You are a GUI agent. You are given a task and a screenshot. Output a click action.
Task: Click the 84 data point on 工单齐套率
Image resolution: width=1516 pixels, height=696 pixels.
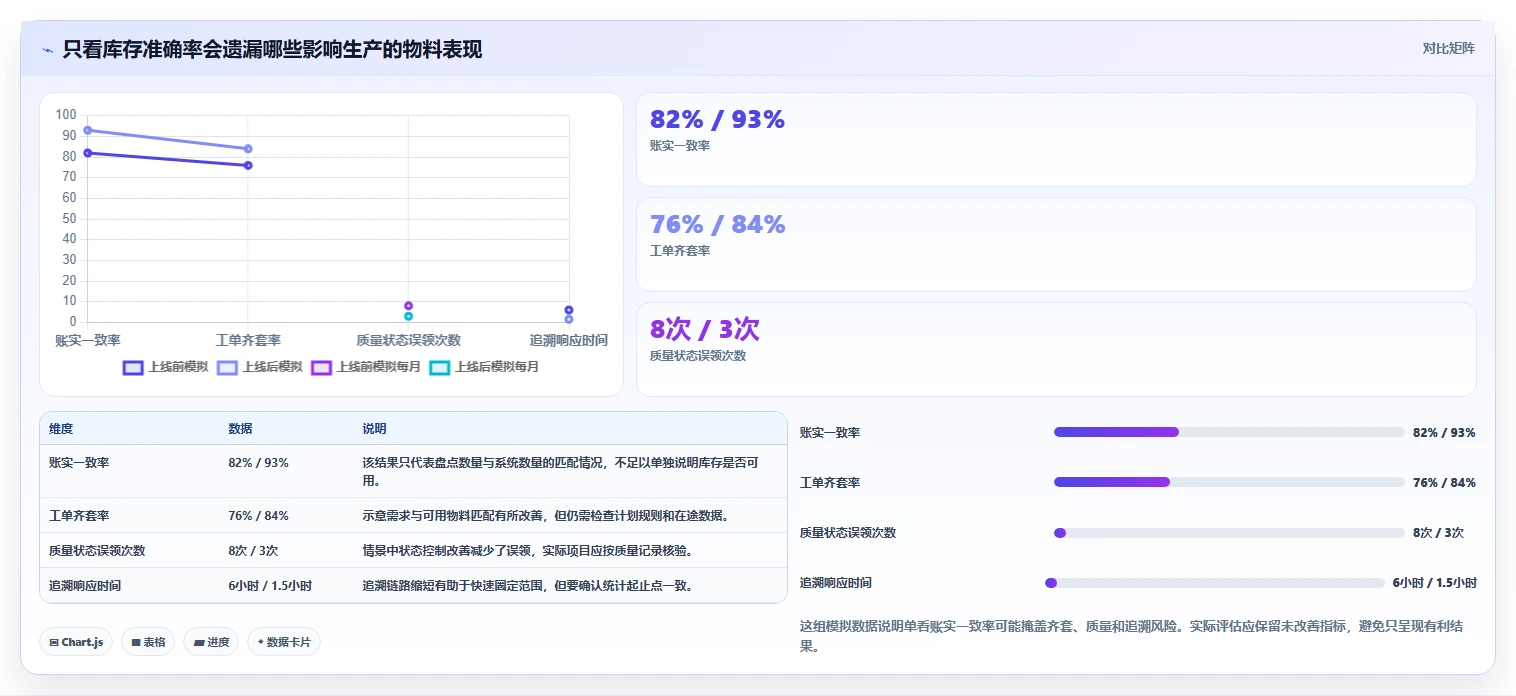[x=248, y=149]
